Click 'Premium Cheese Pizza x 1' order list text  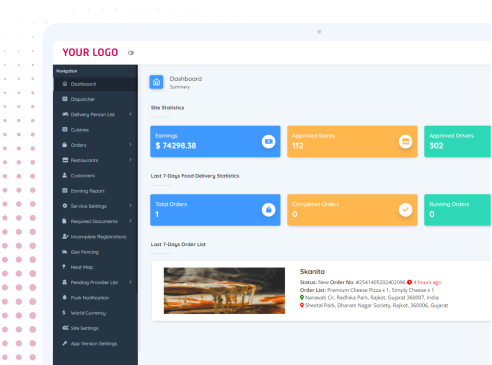tap(358, 290)
